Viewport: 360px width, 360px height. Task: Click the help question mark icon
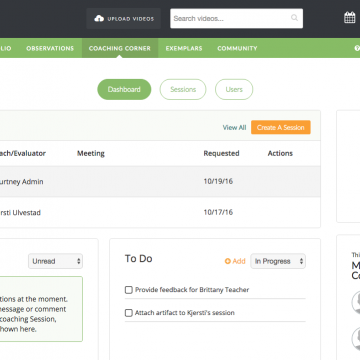click(x=357, y=48)
